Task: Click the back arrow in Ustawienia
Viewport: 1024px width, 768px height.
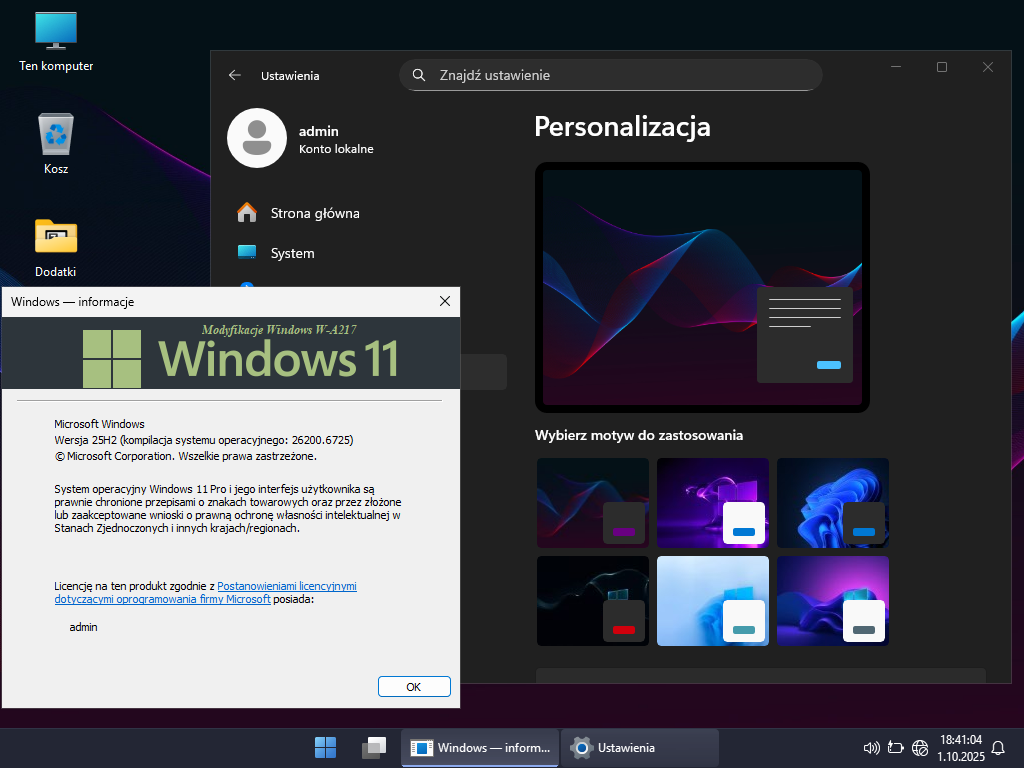Action: (x=235, y=75)
